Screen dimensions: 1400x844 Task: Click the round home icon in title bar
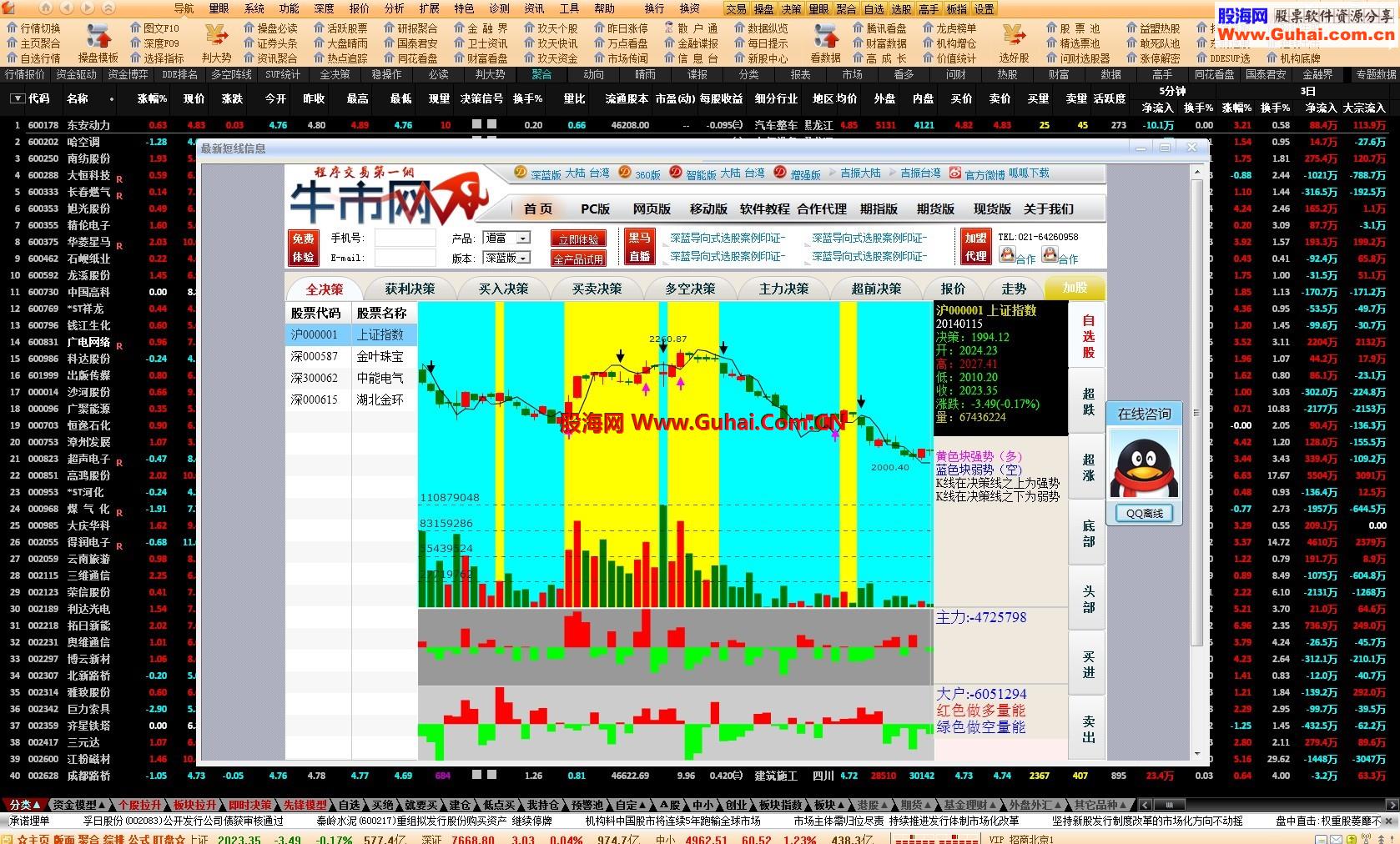tap(45, 8)
